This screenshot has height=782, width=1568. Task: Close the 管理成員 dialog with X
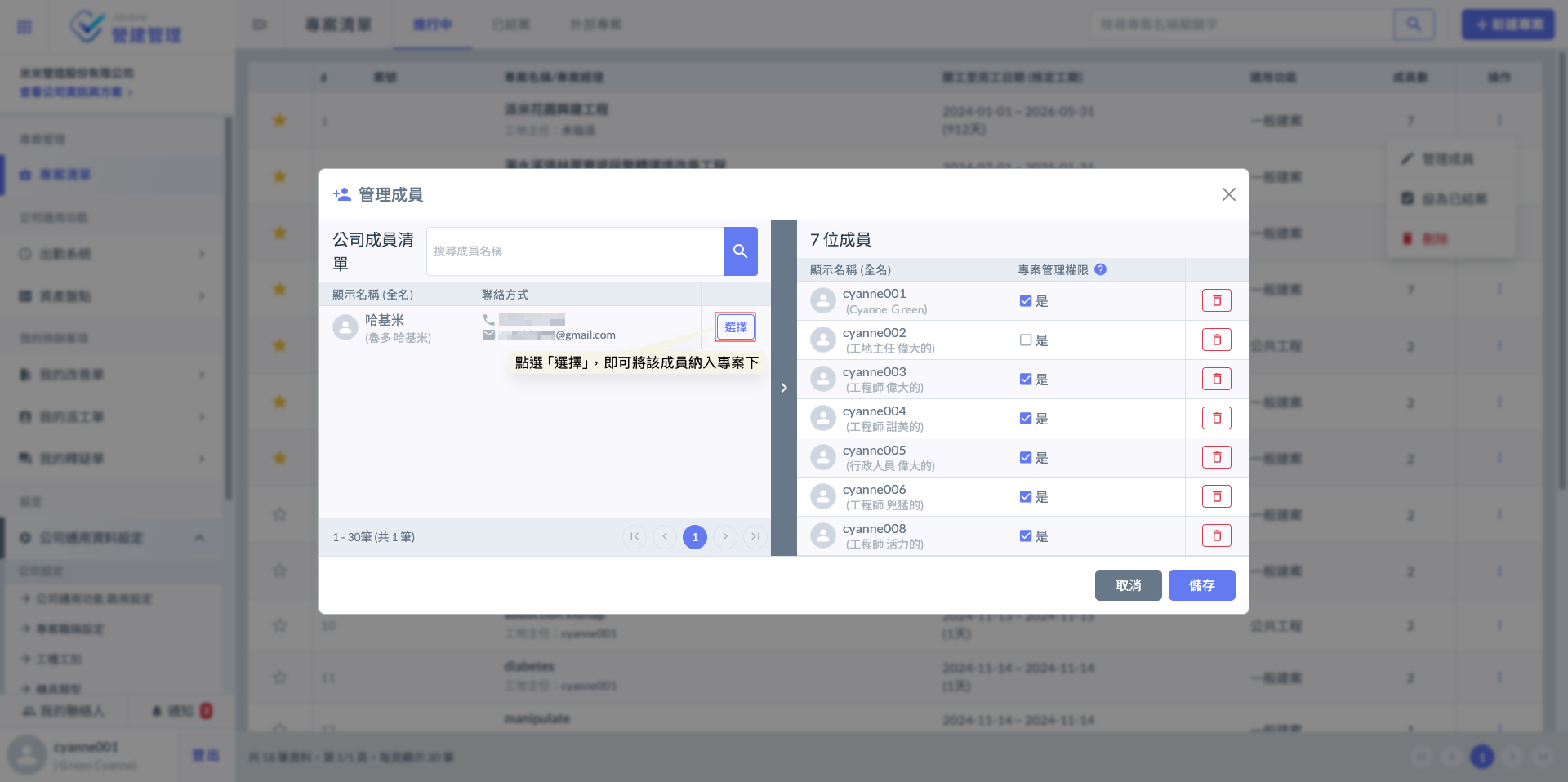click(x=1228, y=194)
